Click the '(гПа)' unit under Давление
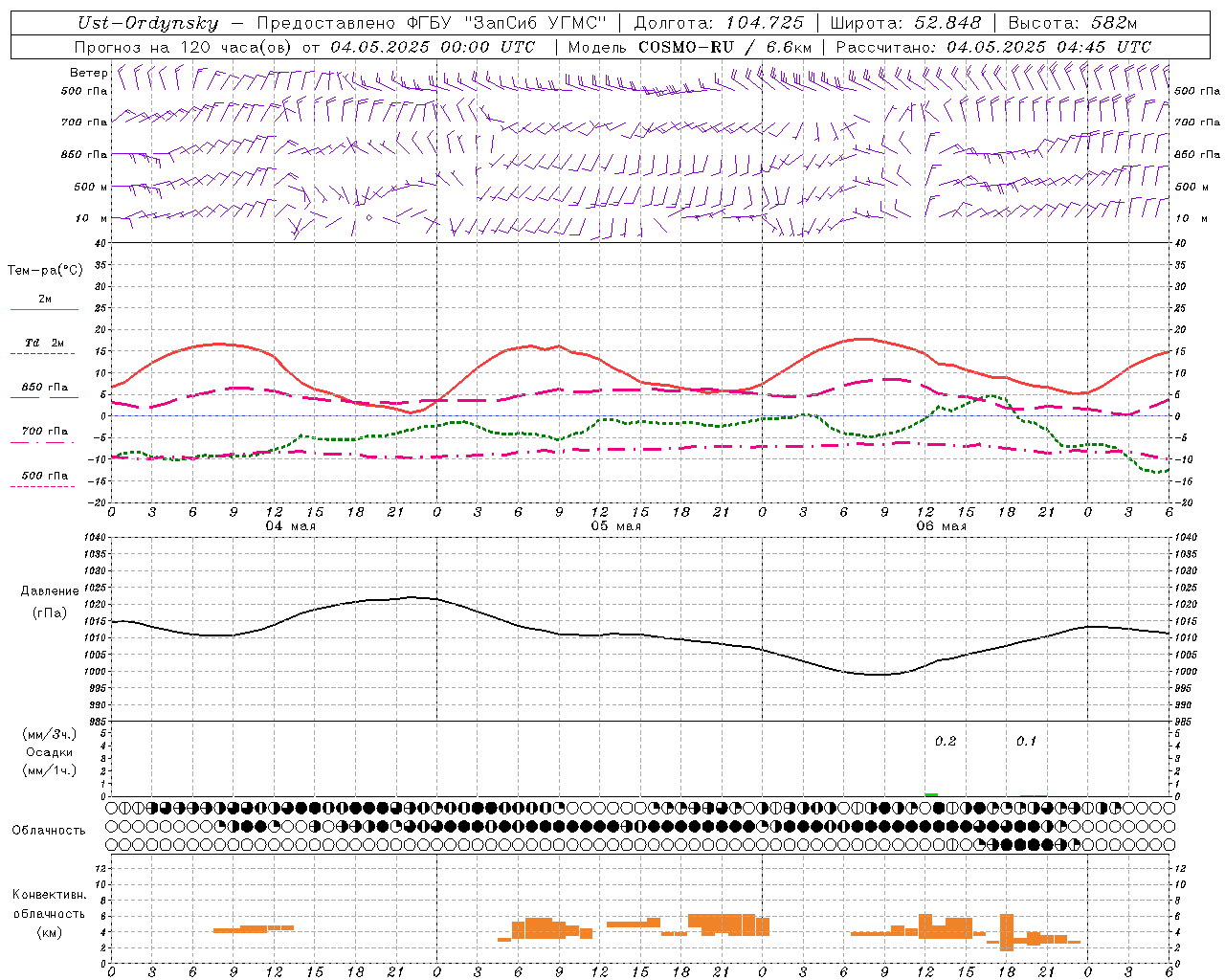 [50, 612]
